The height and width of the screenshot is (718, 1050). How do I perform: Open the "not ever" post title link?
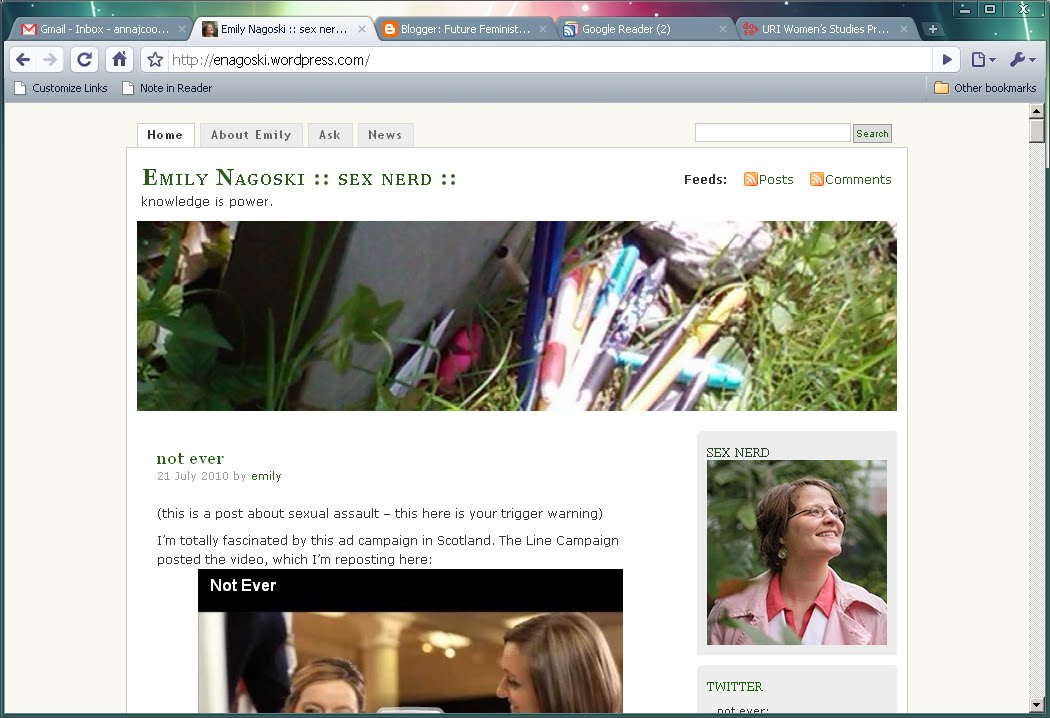[190, 459]
